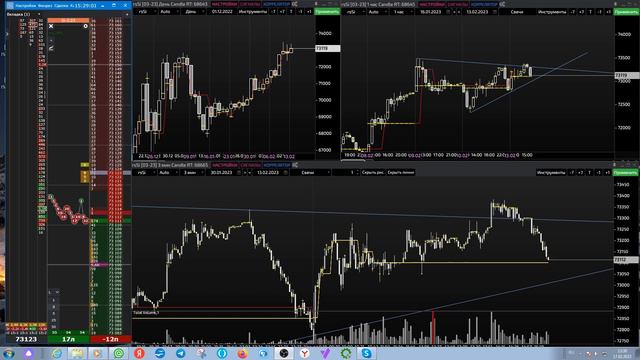Open calendar icon next to 16.01.2023

coord(449,12)
